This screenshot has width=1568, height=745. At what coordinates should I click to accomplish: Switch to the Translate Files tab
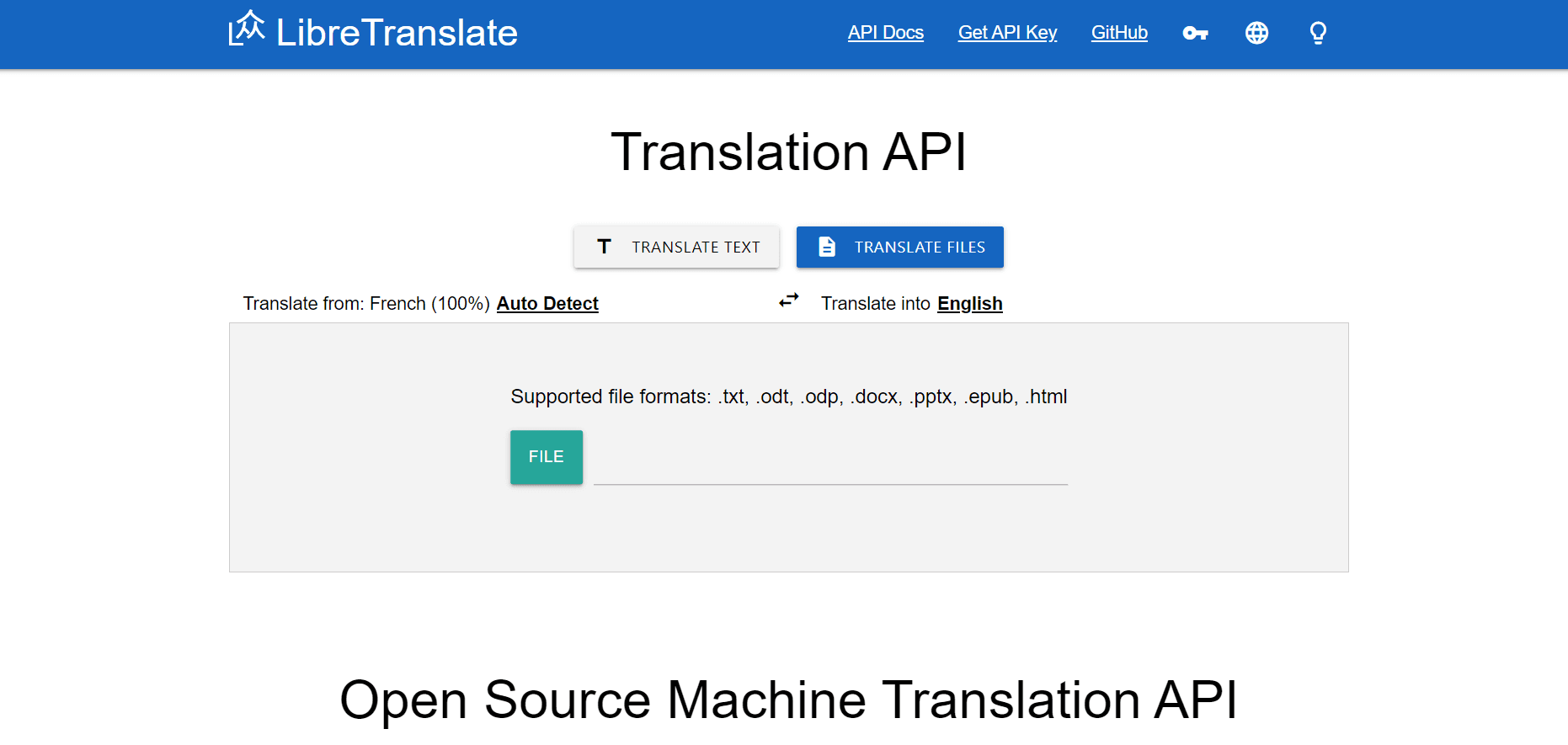pos(899,247)
